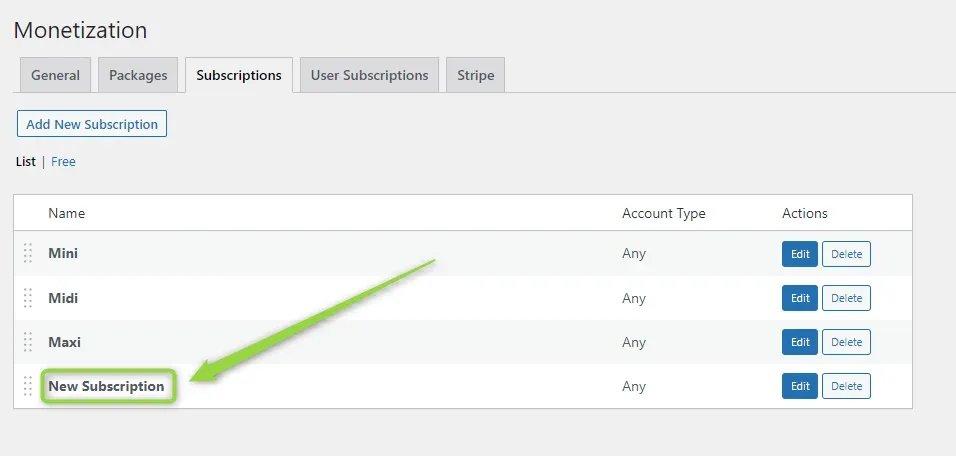Click Add New Subscription button
Viewport: 956px width, 456px height.
(92, 124)
